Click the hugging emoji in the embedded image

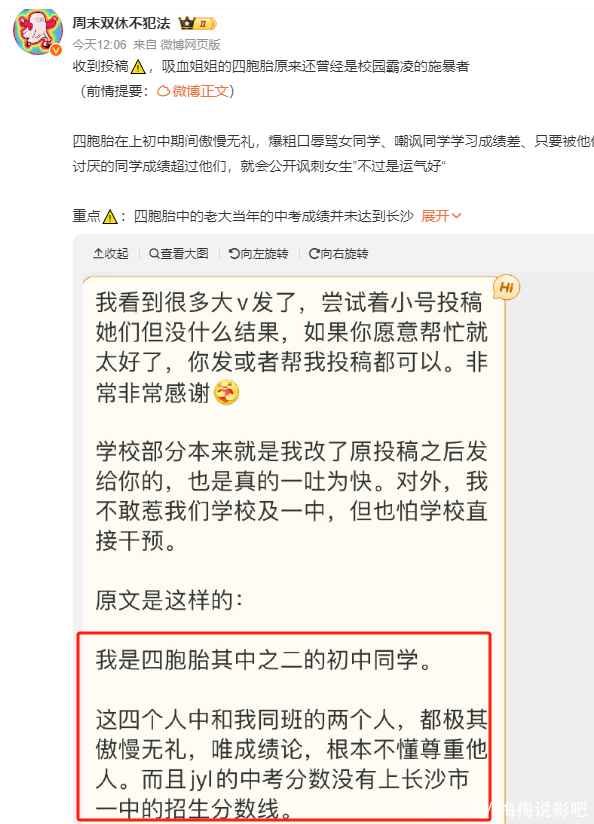pyautogui.click(x=227, y=393)
